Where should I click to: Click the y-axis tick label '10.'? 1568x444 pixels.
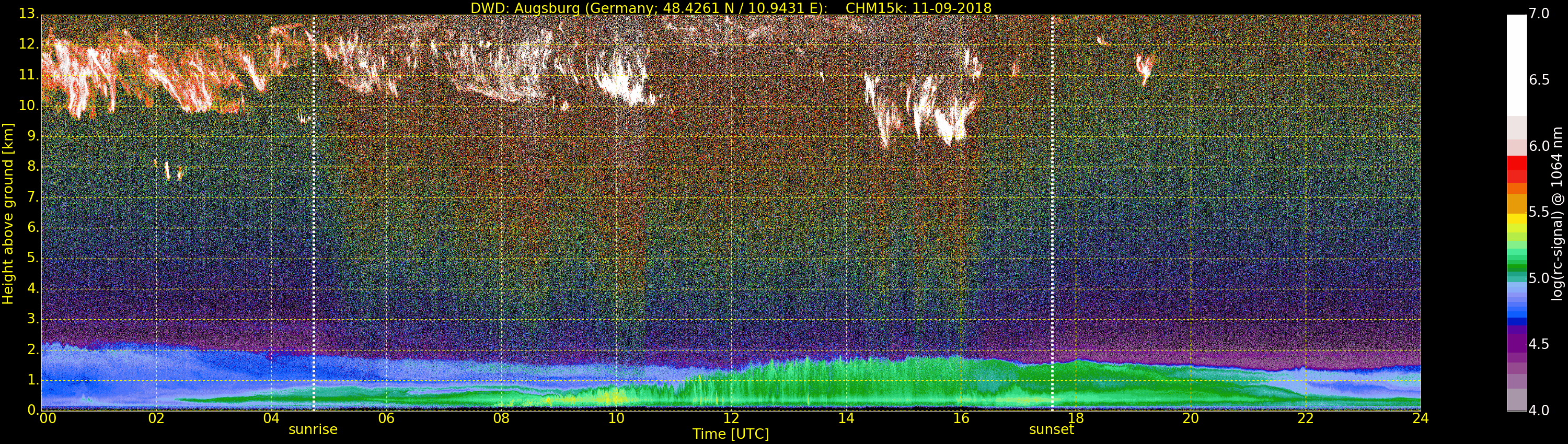click(28, 105)
